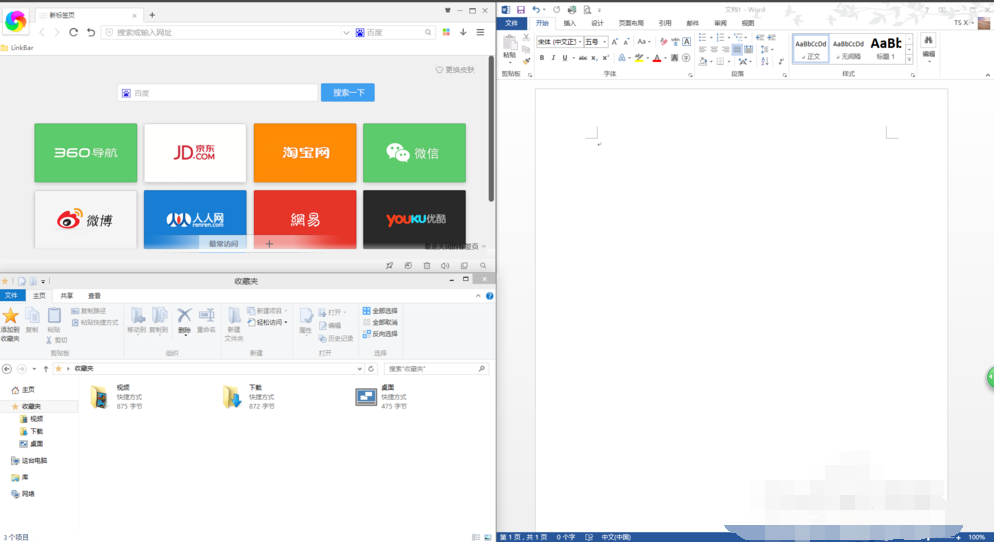Toggle Underline formatting in Word

(564, 58)
